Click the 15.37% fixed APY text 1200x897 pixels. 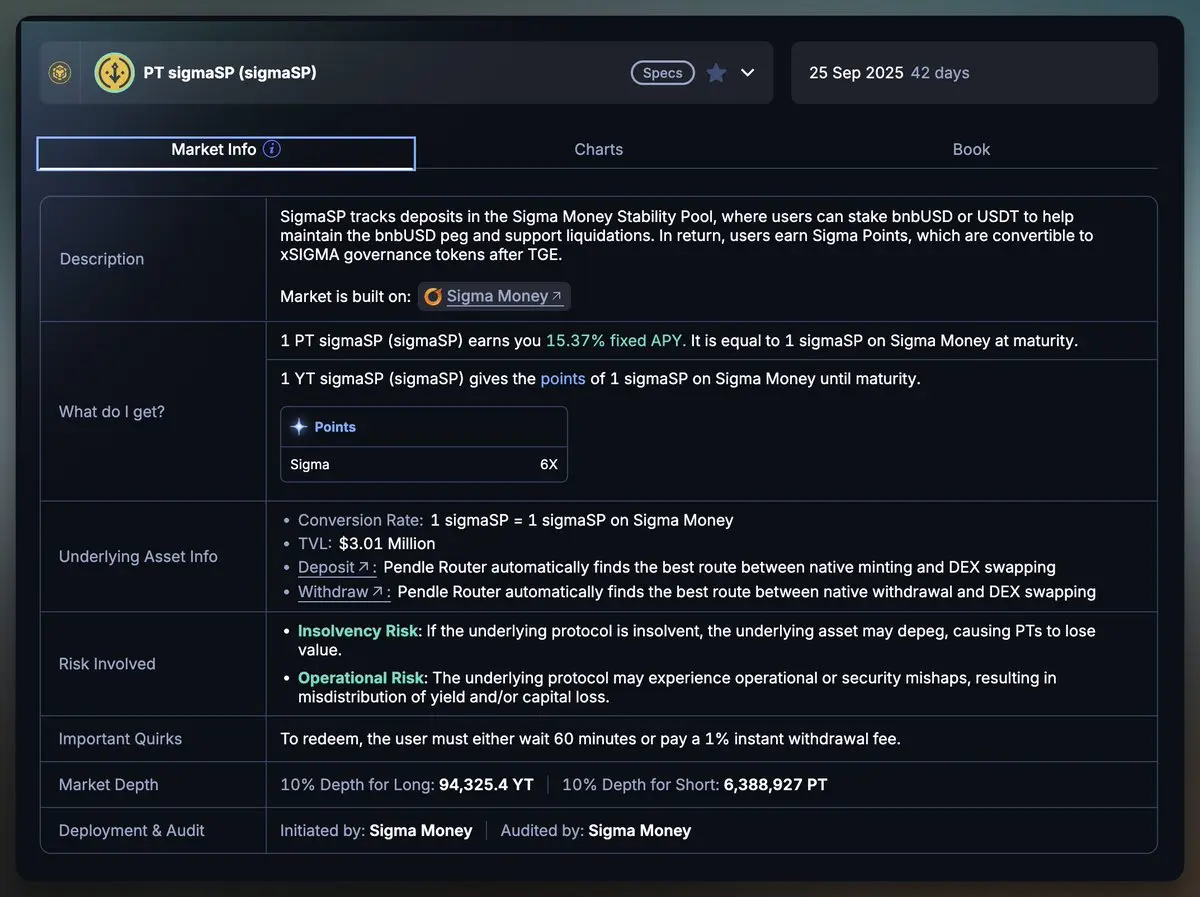pos(616,340)
